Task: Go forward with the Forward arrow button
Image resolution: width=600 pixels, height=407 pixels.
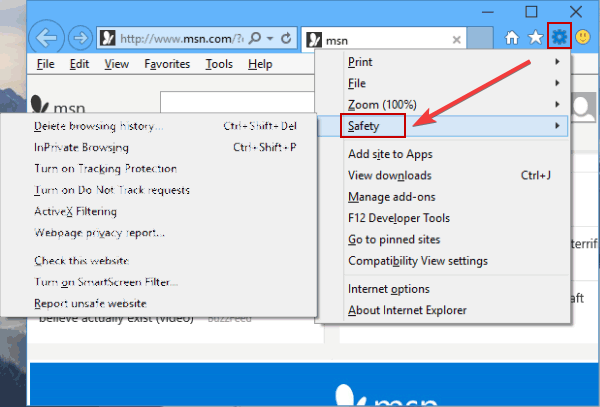Action: (80, 38)
